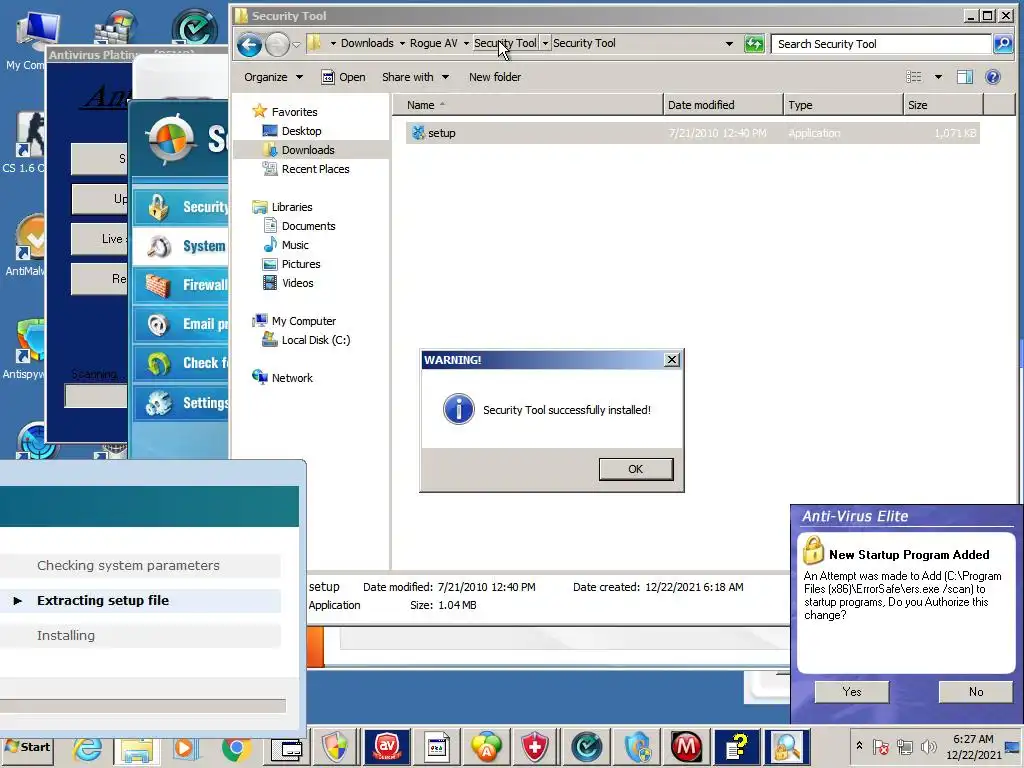The width and height of the screenshot is (1024, 768).
Task: Sort by Type column header
Action: [x=842, y=105]
